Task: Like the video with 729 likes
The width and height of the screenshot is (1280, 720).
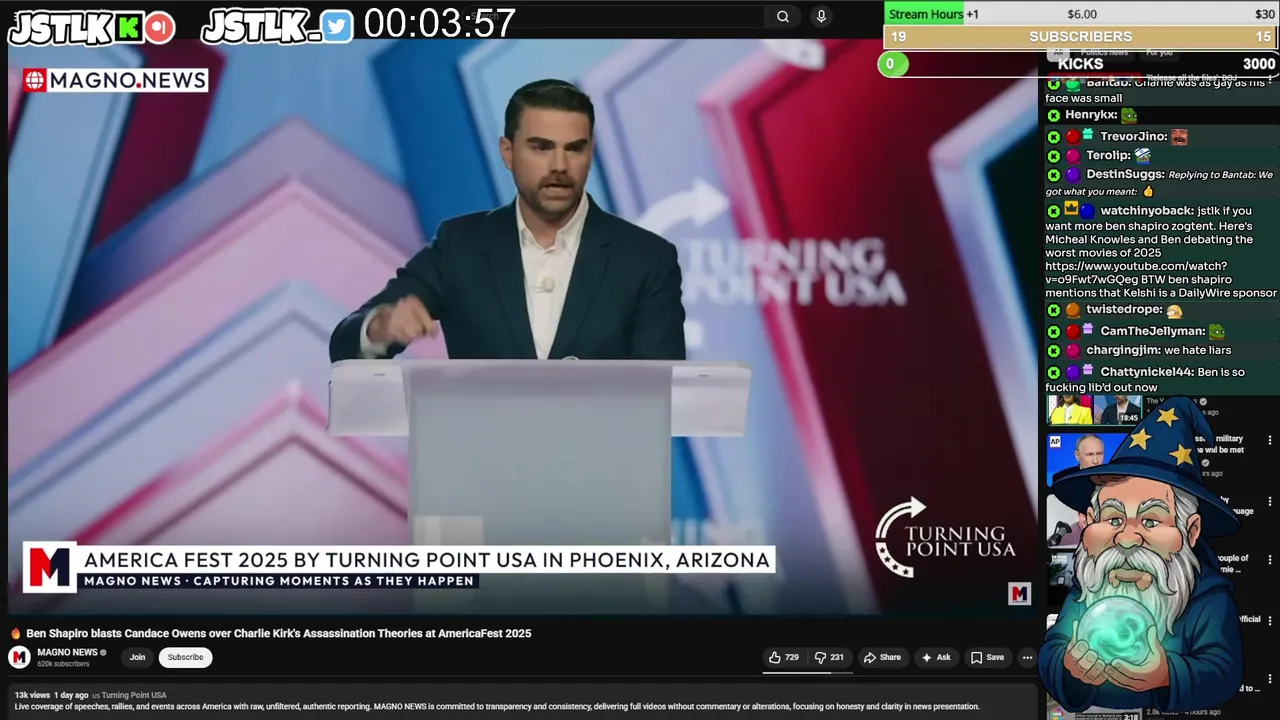Action: point(783,657)
